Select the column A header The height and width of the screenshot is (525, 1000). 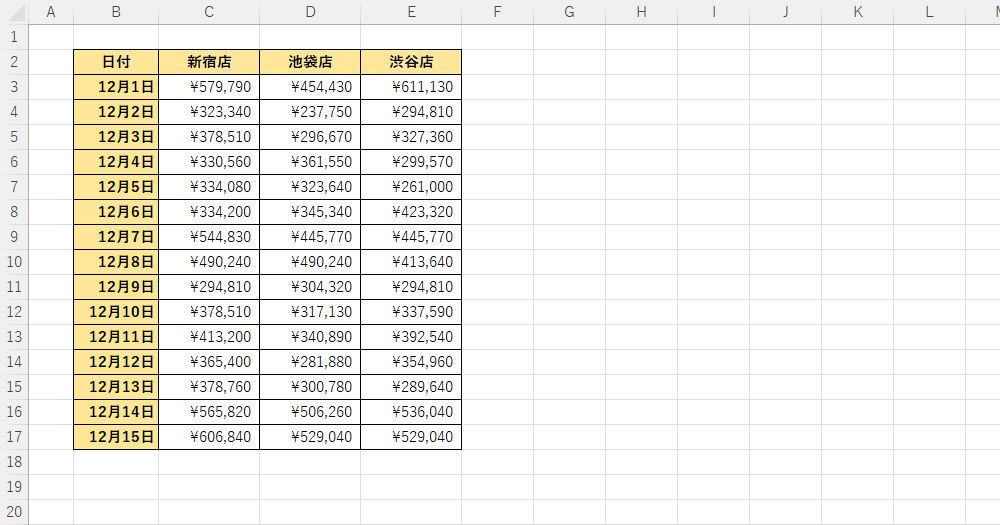click(x=51, y=12)
